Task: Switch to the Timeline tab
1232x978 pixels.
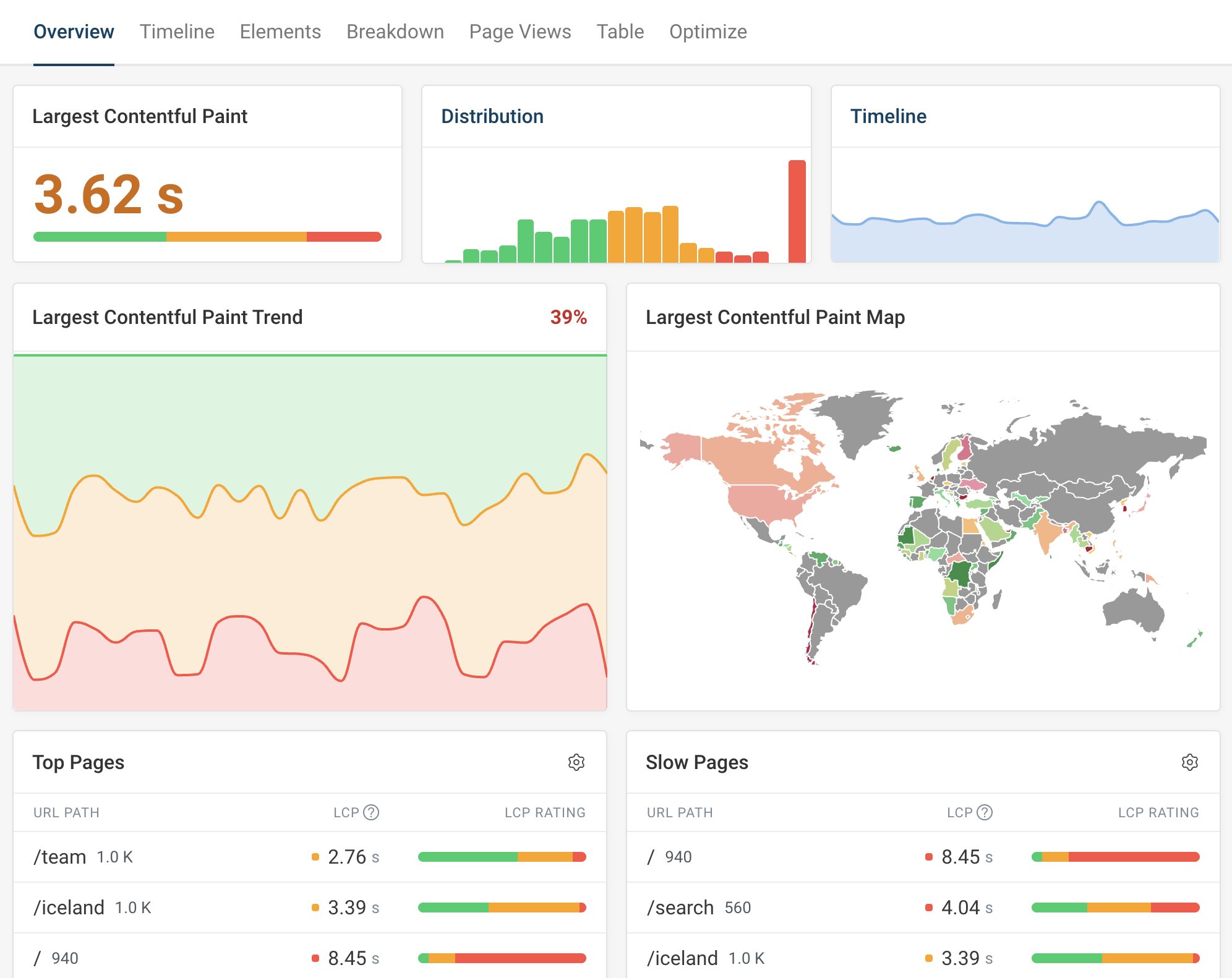Action: click(x=177, y=32)
